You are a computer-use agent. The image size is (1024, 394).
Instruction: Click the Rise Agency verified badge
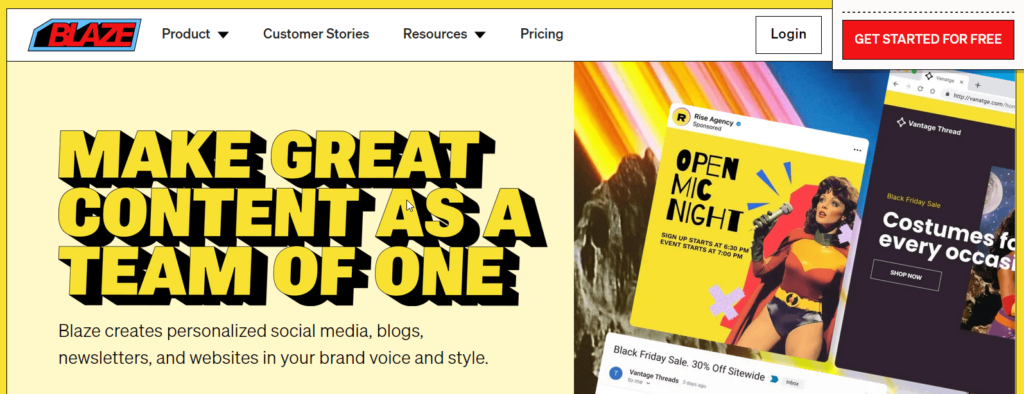[739, 123]
